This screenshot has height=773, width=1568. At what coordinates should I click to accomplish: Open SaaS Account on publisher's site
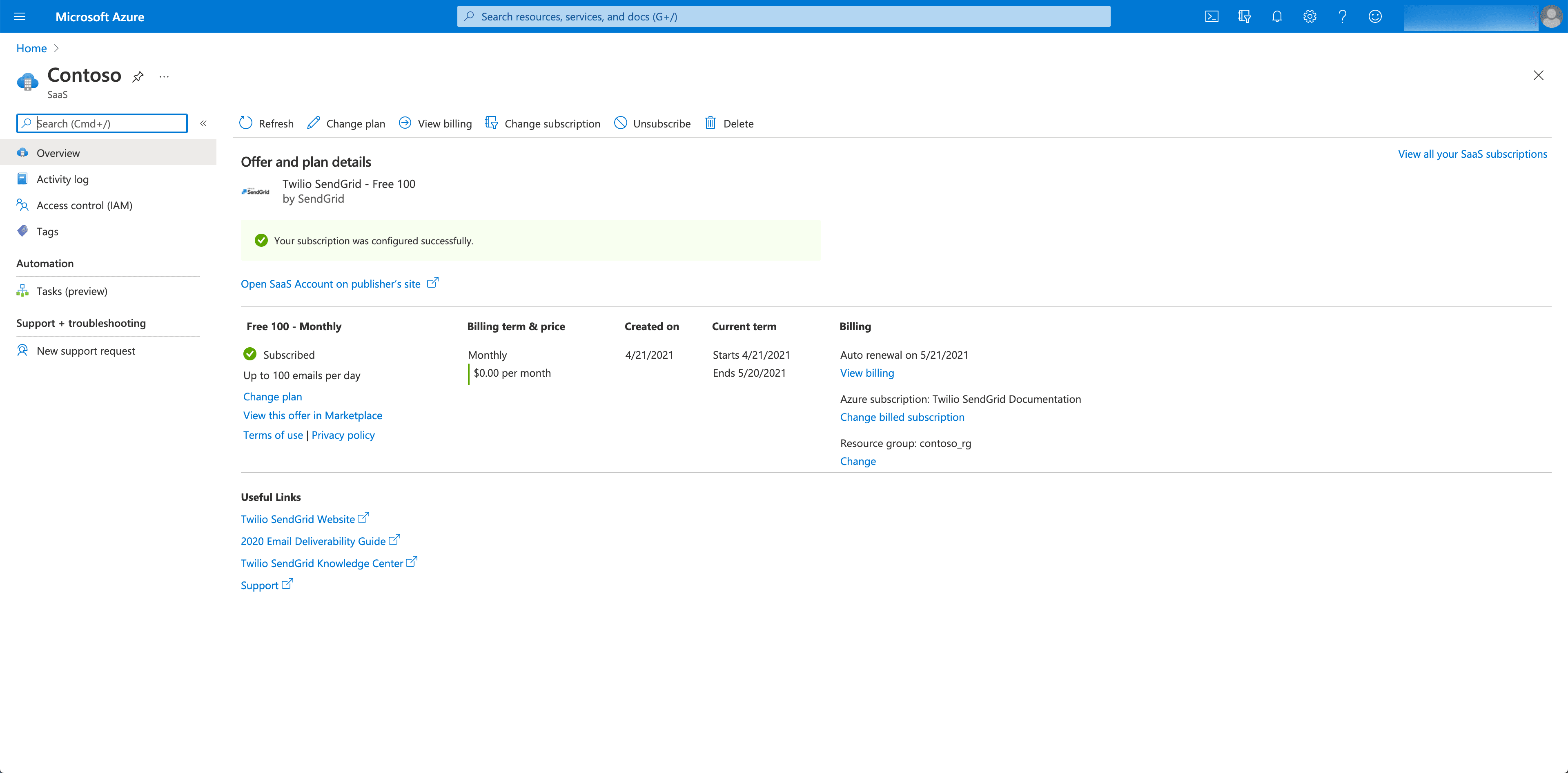point(331,283)
